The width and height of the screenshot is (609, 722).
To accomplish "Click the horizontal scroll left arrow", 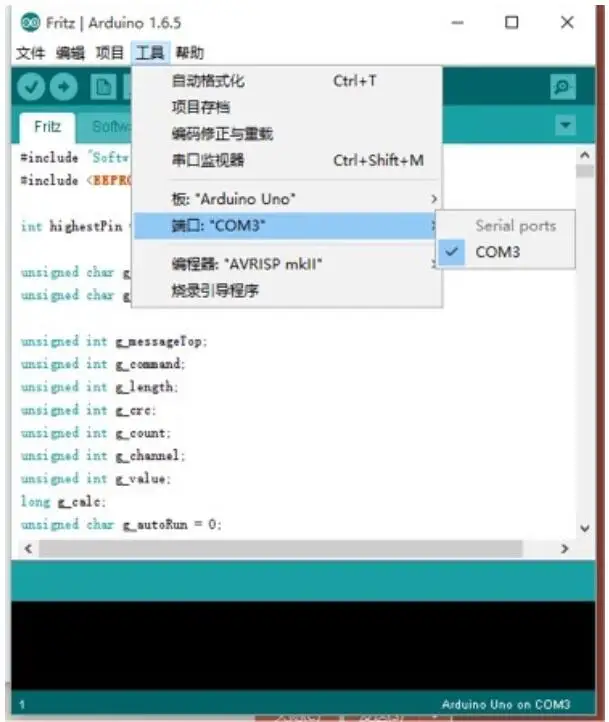I will click(29, 548).
